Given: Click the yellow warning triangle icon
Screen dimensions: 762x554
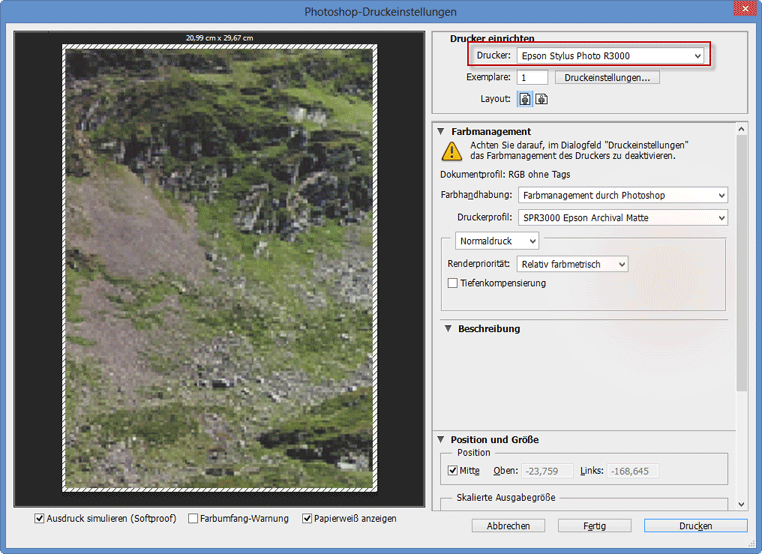Looking at the screenshot, I should [452, 151].
